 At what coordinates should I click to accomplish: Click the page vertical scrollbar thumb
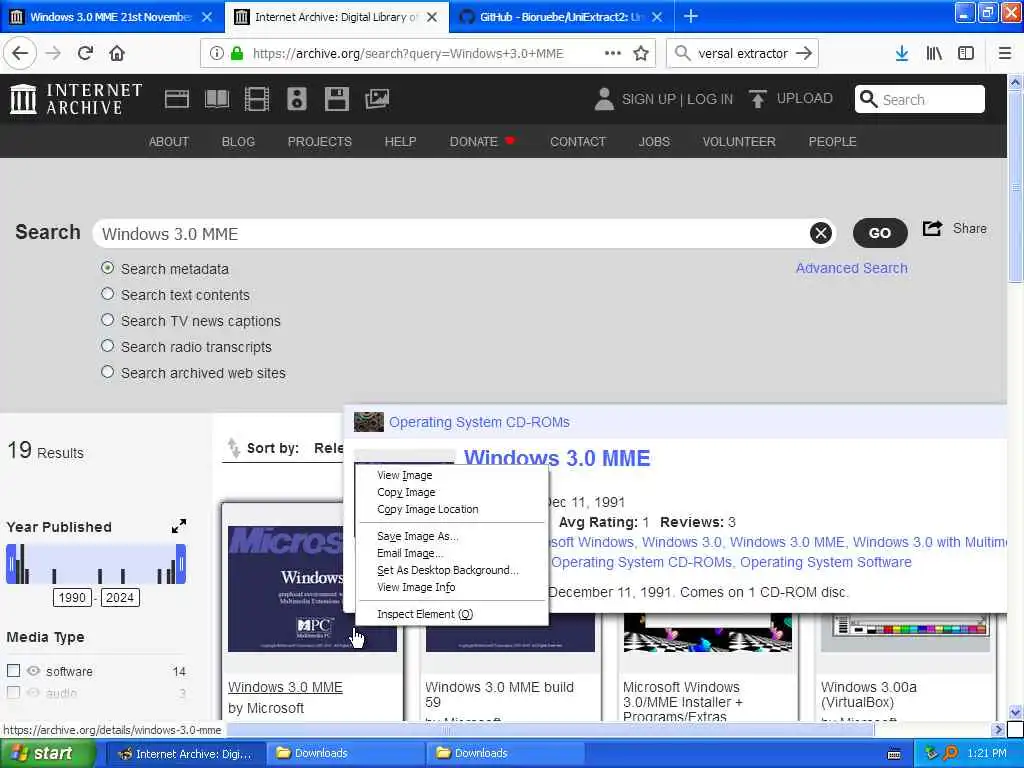[x=1015, y=189]
